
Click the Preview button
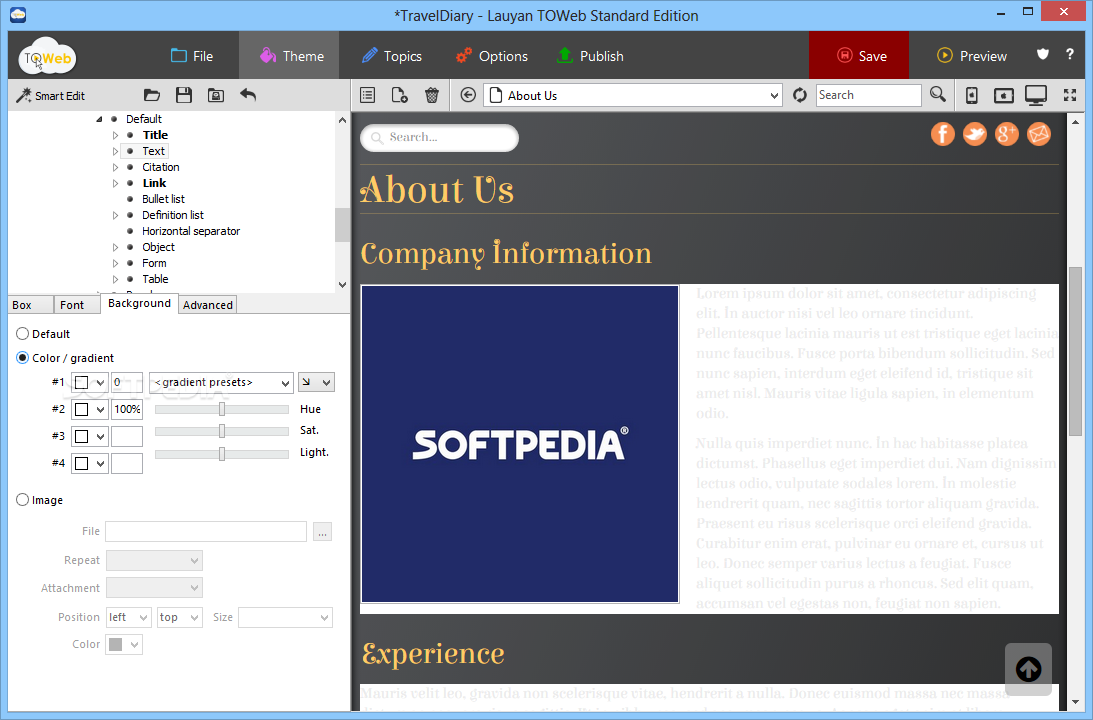(x=972, y=56)
